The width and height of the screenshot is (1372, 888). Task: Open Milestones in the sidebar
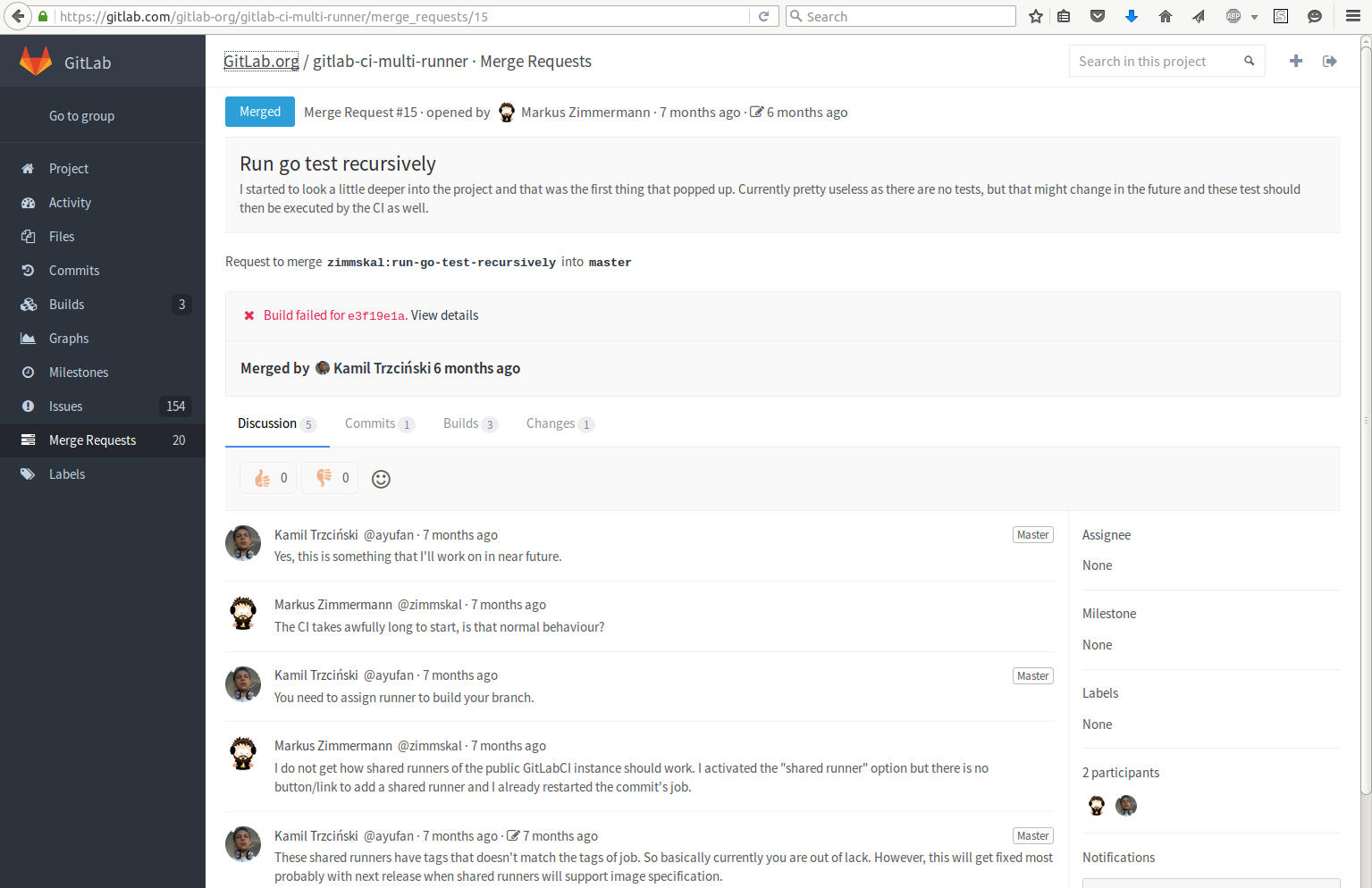click(79, 373)
